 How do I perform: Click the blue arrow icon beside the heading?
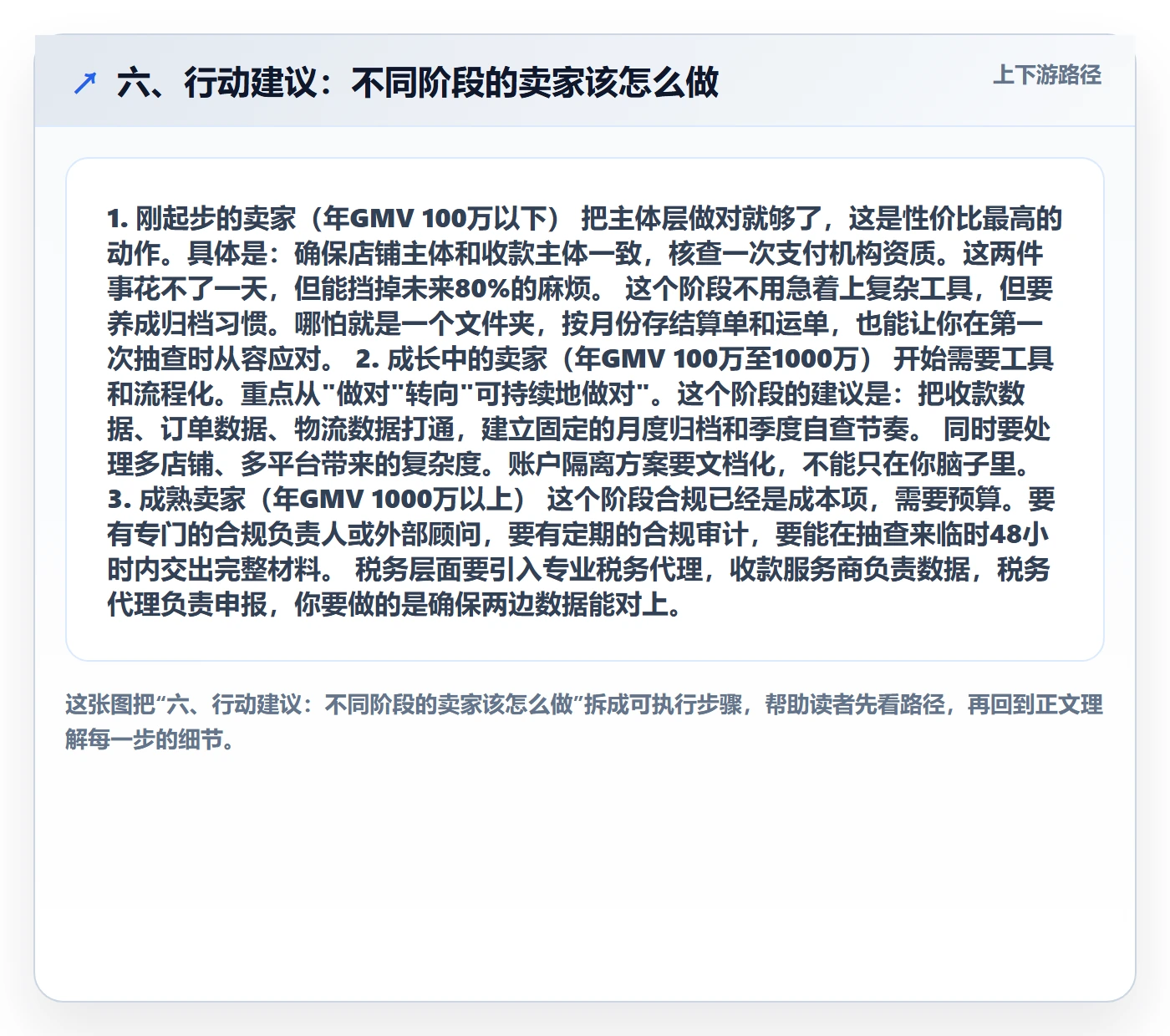pyautogui.click(x=85, y=83)
